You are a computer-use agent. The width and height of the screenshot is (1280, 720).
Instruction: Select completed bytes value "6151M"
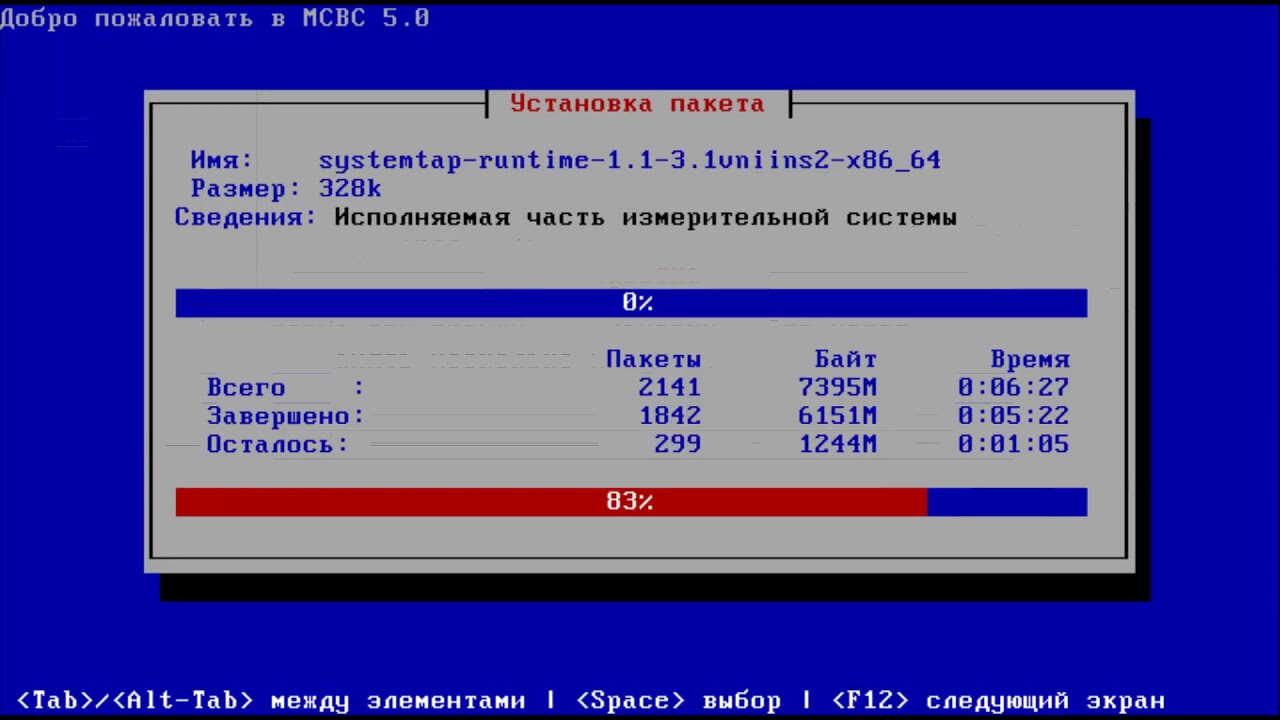pos(838,415)
